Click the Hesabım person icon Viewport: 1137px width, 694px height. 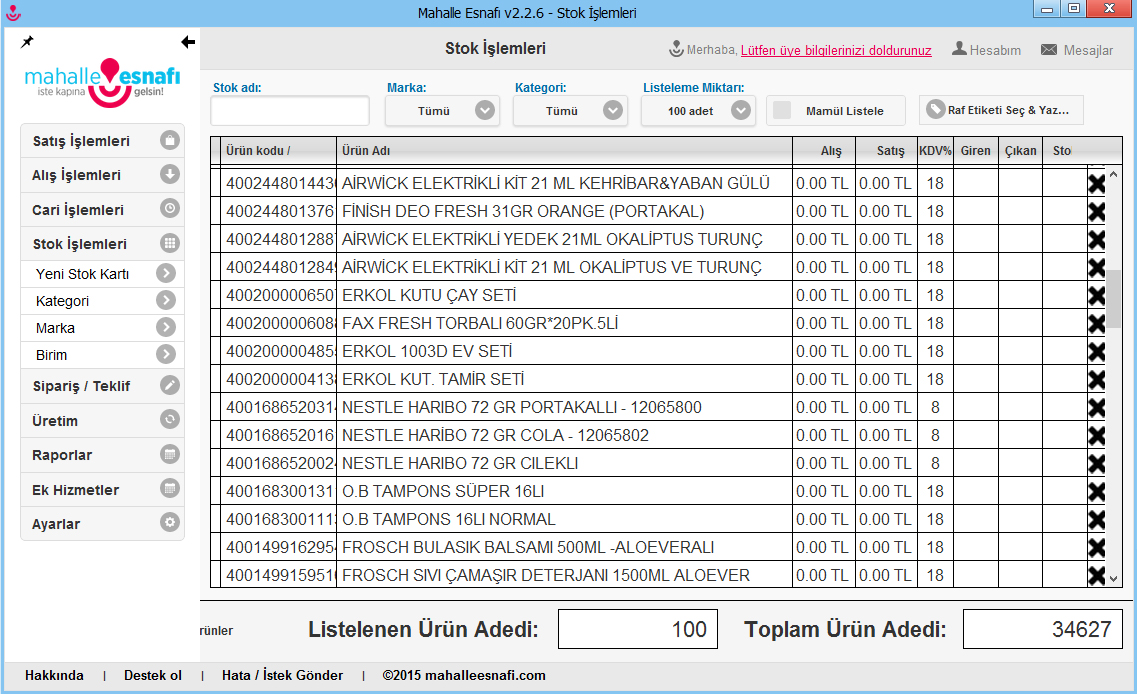(959, 49)
